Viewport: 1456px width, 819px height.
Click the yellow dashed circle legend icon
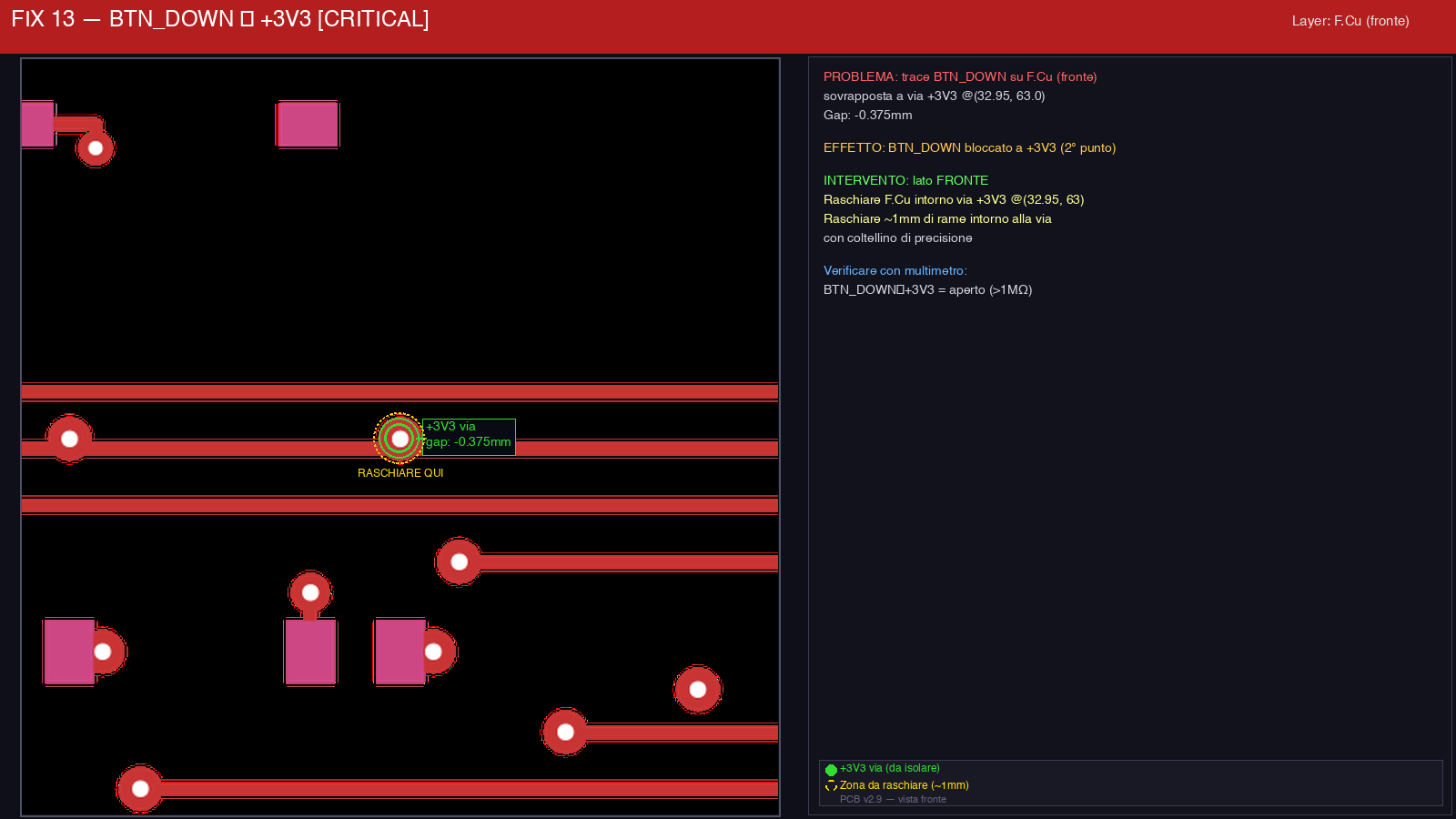(x=831, y=786)
